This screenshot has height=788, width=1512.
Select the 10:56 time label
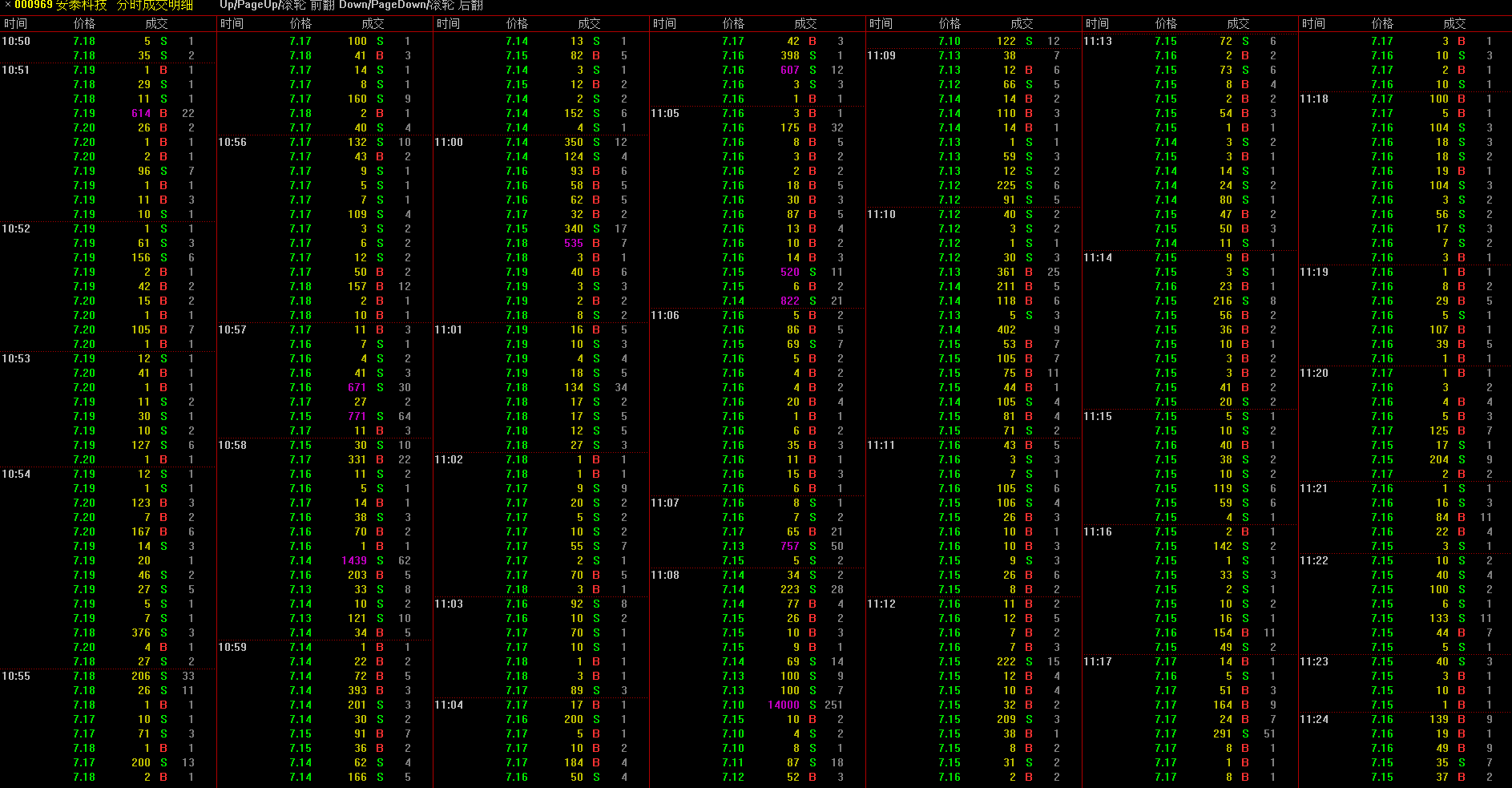click(x=232, y=142)
